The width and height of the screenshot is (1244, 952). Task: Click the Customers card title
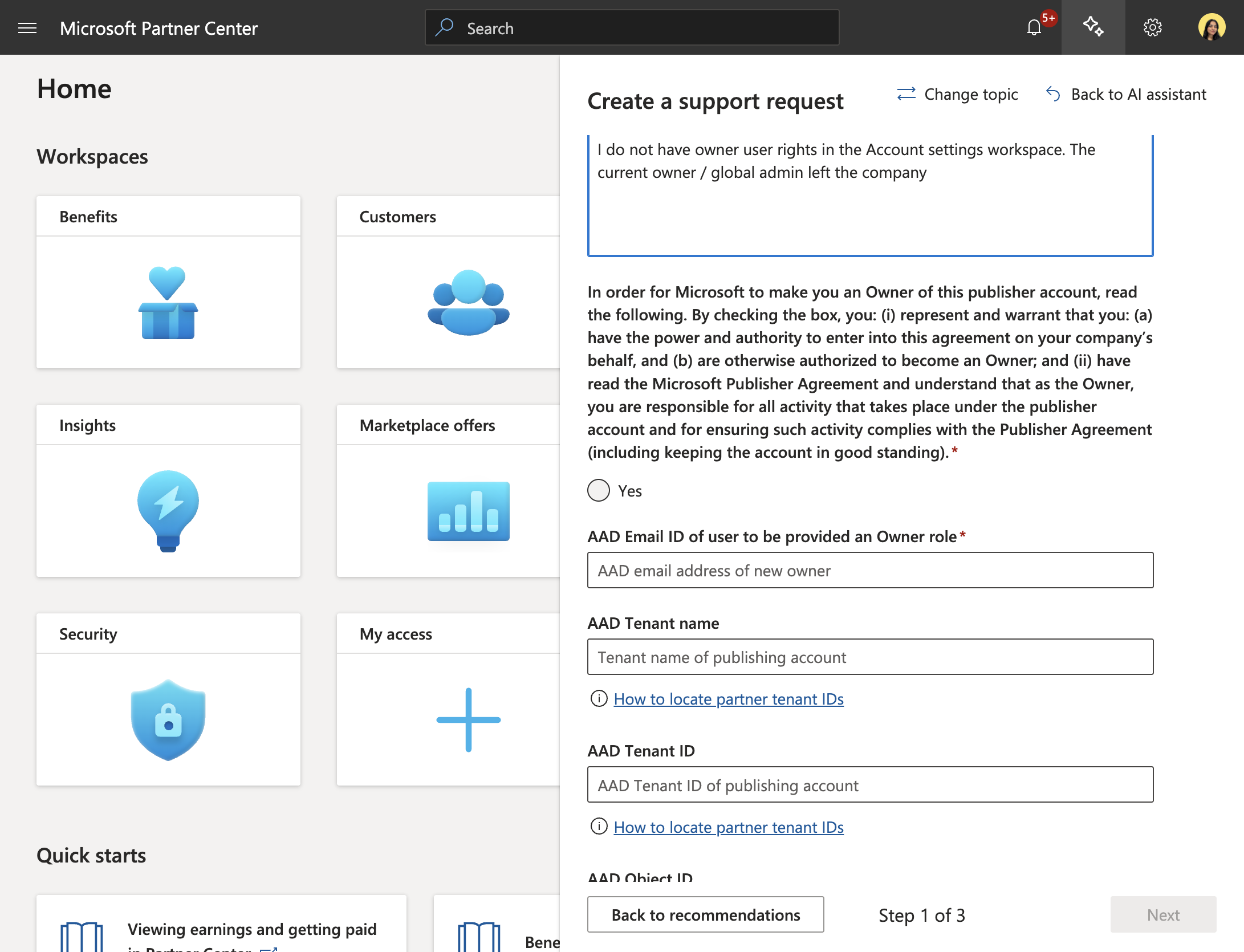[397, 217]
